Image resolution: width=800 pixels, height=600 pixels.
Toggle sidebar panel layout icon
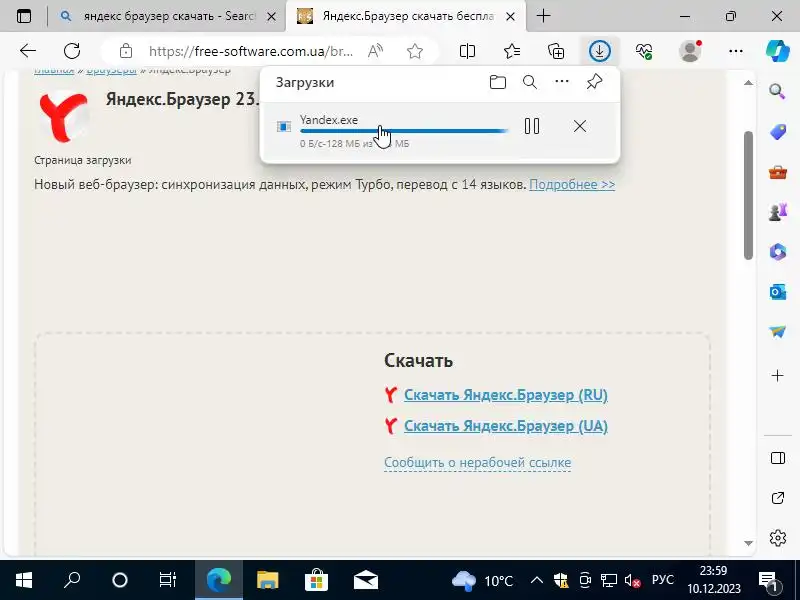(x=778, y=458)
